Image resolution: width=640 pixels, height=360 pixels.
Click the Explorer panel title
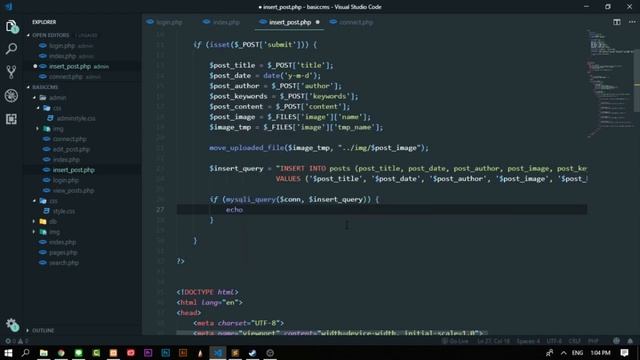tap(44, 22)
